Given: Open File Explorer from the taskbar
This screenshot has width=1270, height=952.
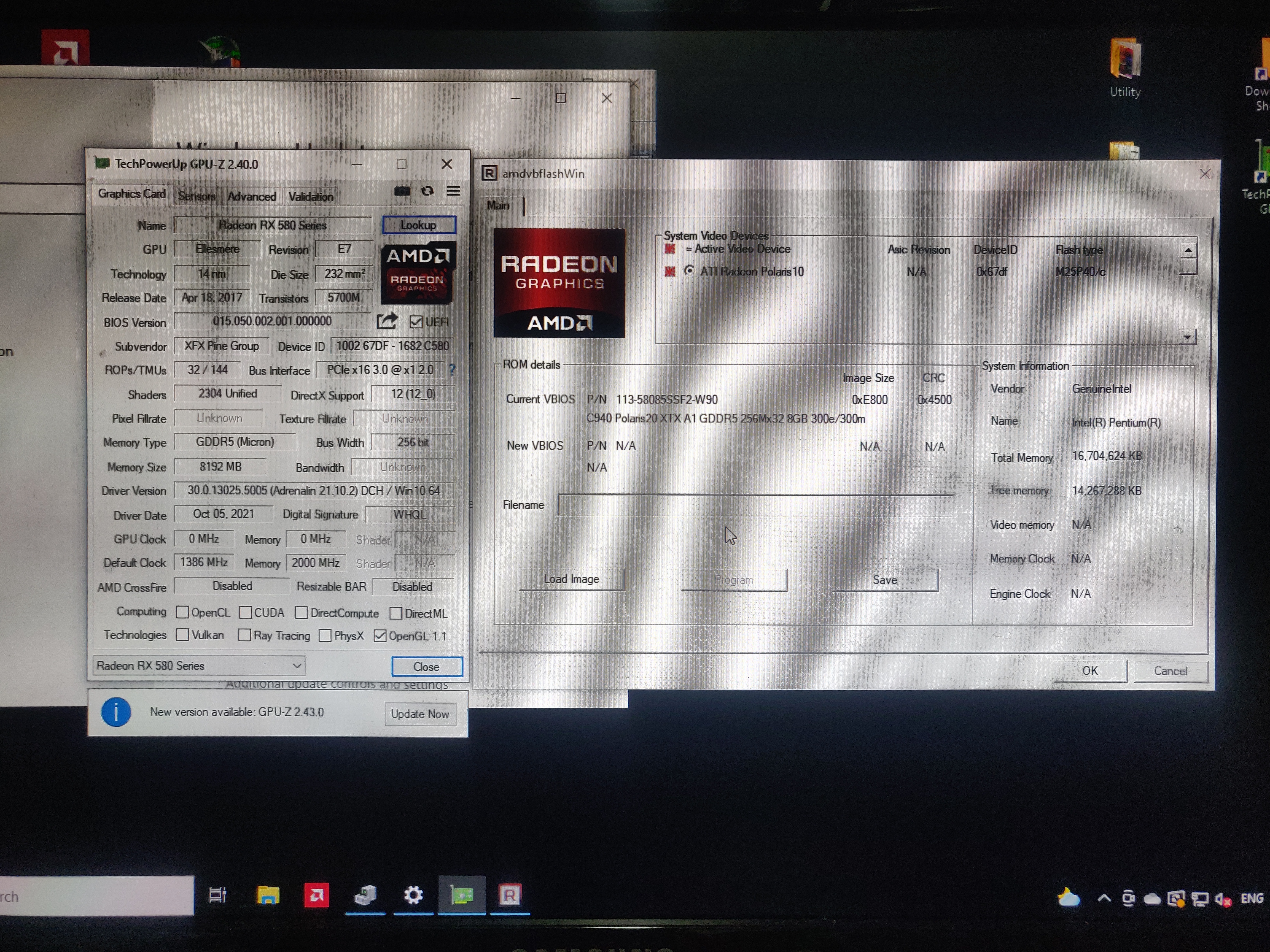Looking at the screenshot, I should 268,895.
